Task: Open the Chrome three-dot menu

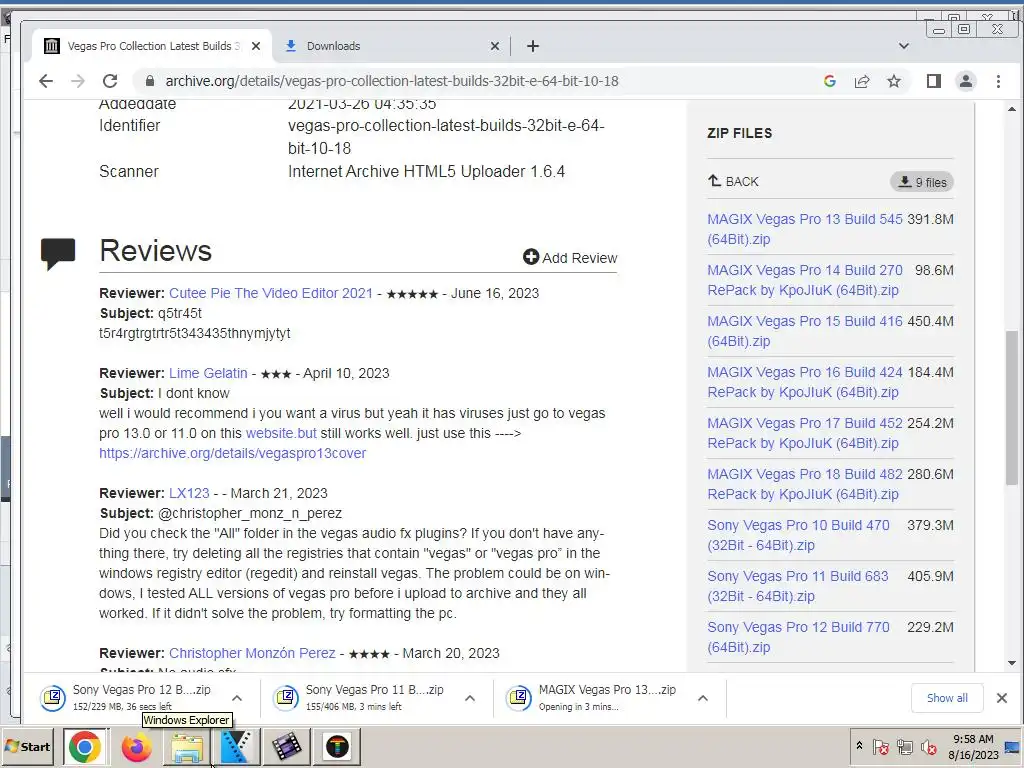Action: (x=998, y=81)
